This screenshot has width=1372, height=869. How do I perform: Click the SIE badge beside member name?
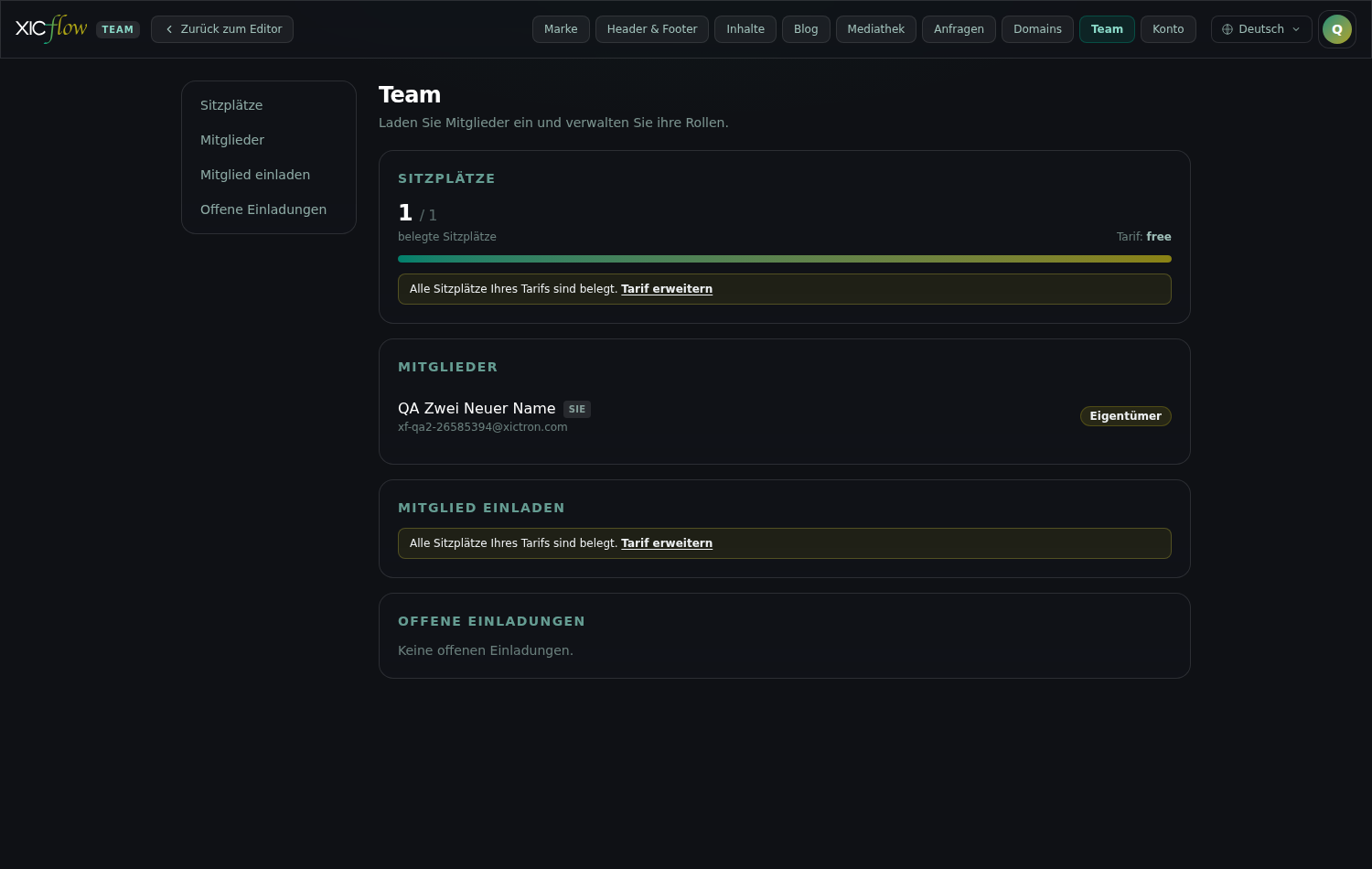point(577,409)
